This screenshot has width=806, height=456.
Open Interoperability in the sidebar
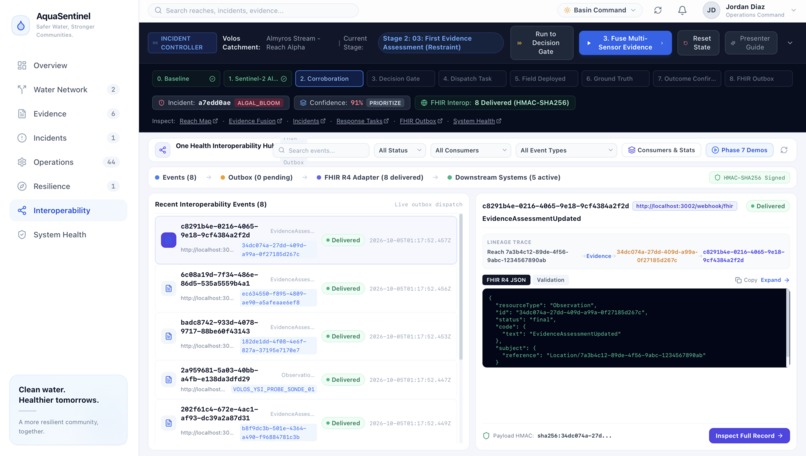[x=68, y=210]
